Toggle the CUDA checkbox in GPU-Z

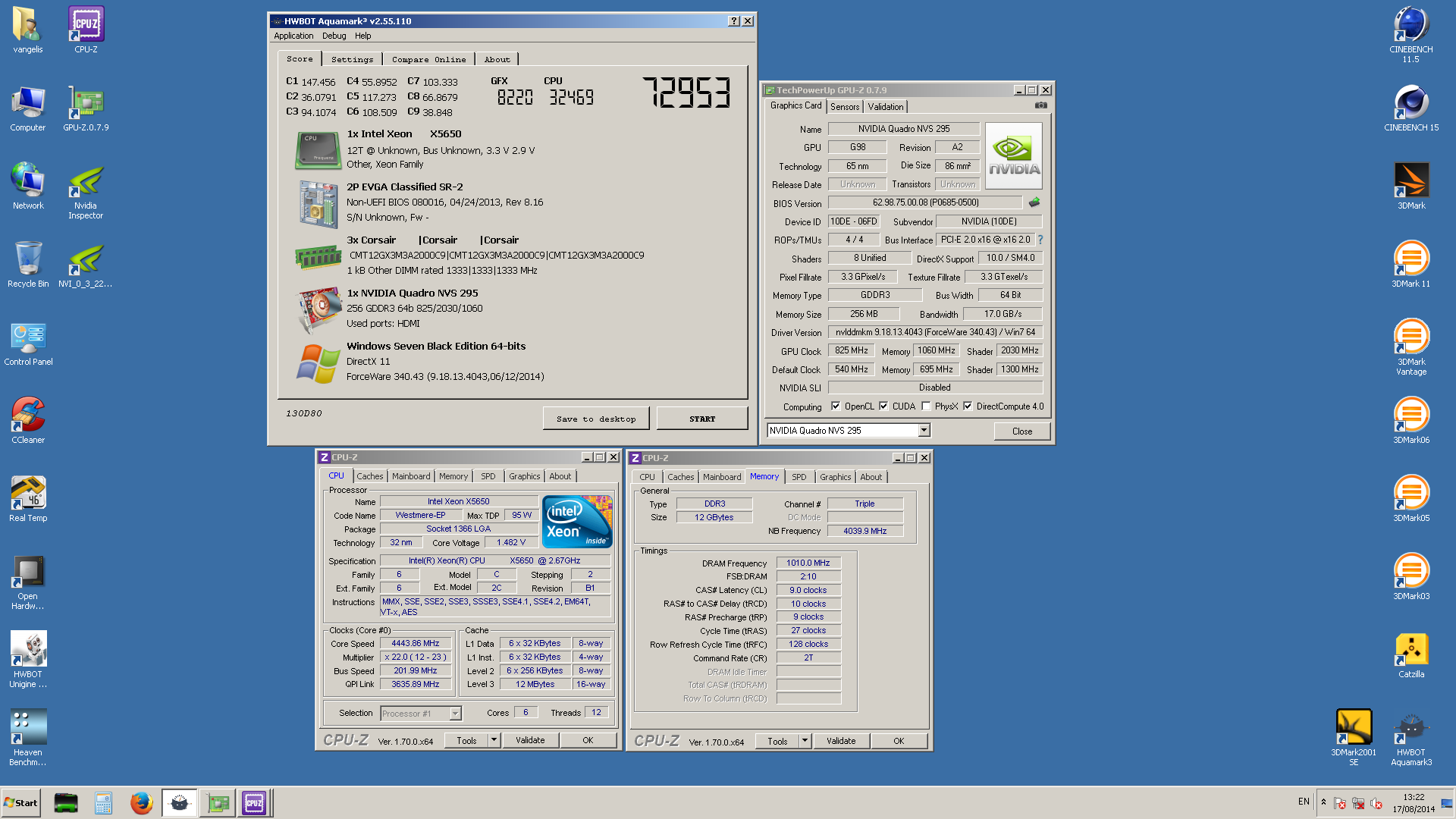[x=883, y=406]
